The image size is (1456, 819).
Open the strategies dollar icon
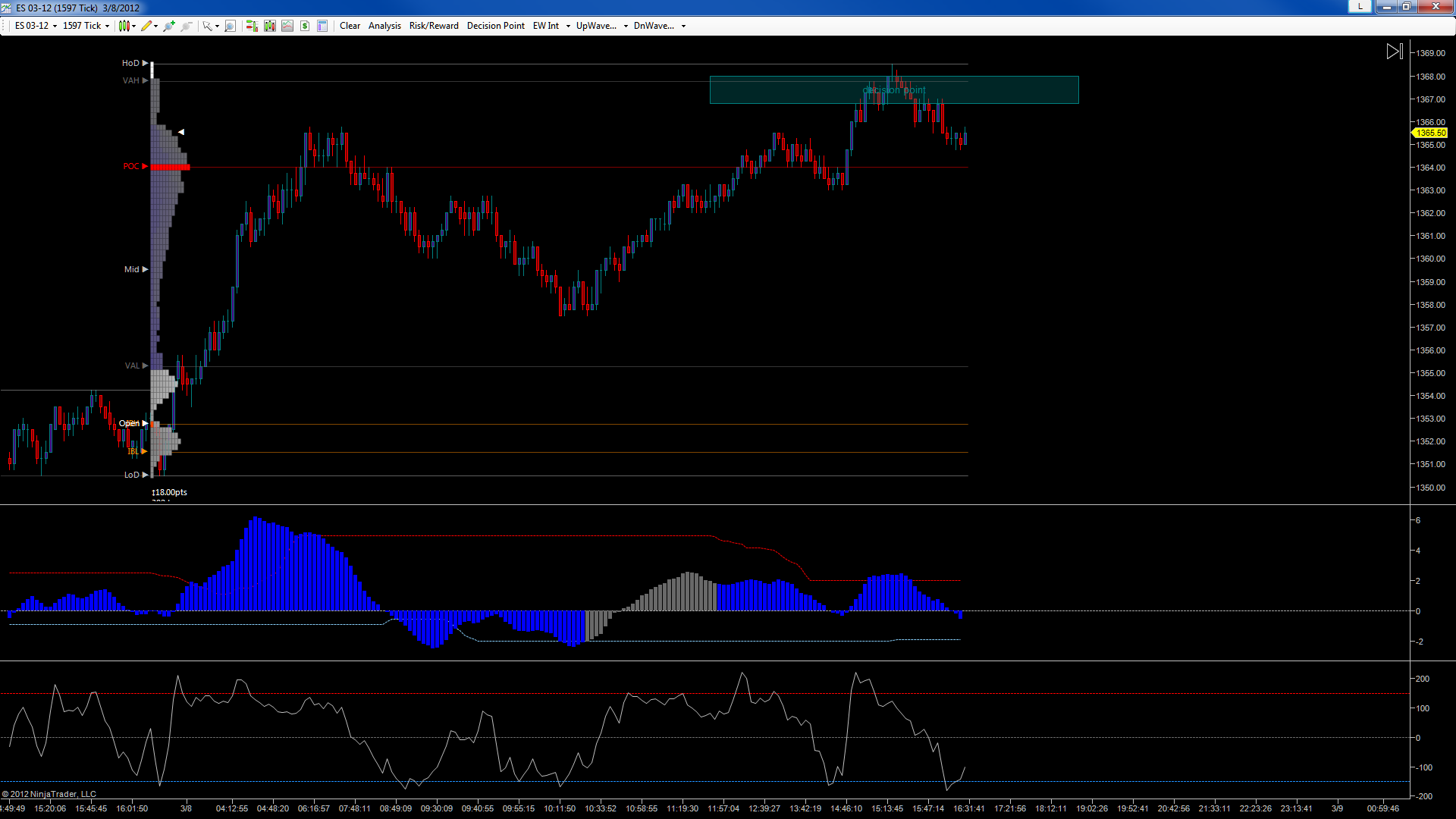point(305,26)
